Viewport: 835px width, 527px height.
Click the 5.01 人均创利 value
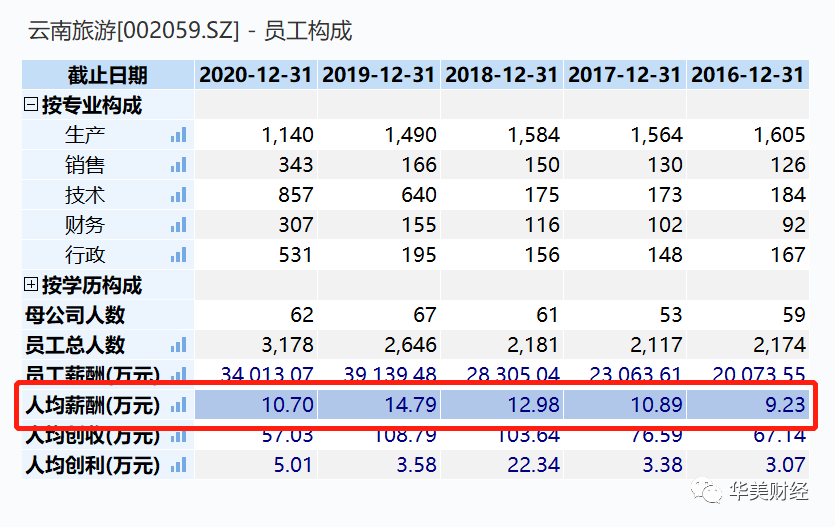293,465
